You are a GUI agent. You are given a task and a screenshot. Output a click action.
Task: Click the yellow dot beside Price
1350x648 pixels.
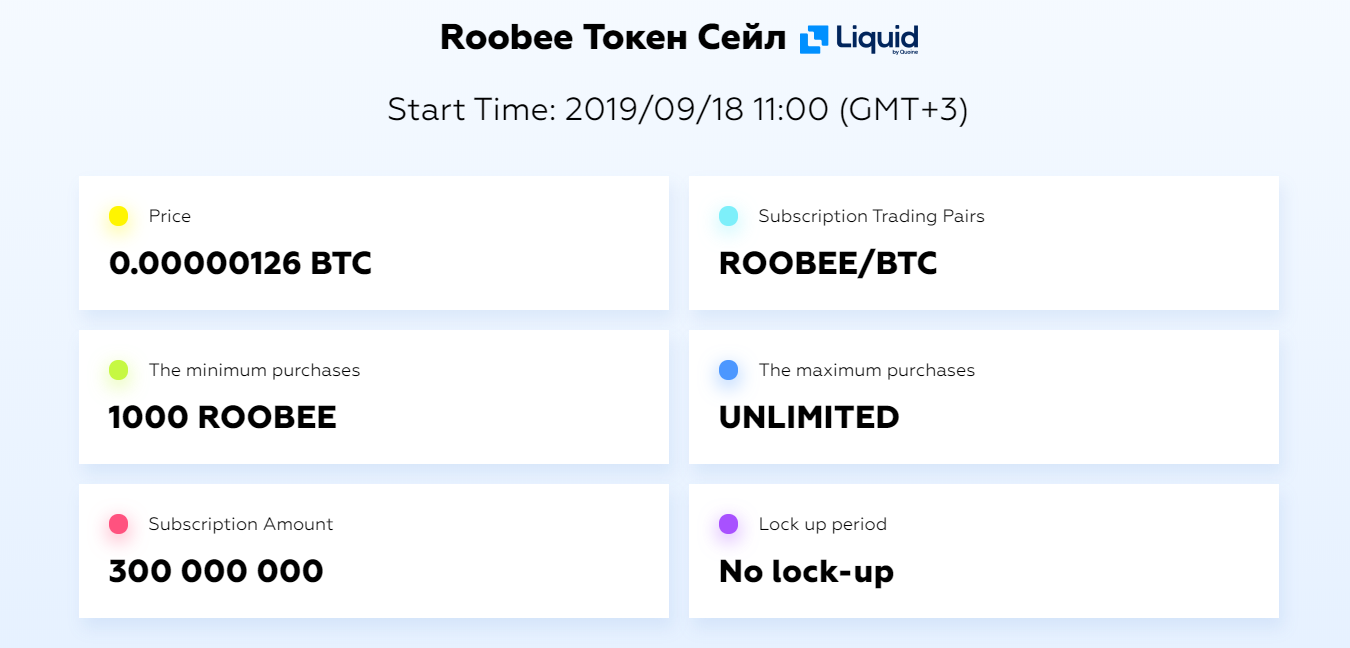(x=118, y=216)
